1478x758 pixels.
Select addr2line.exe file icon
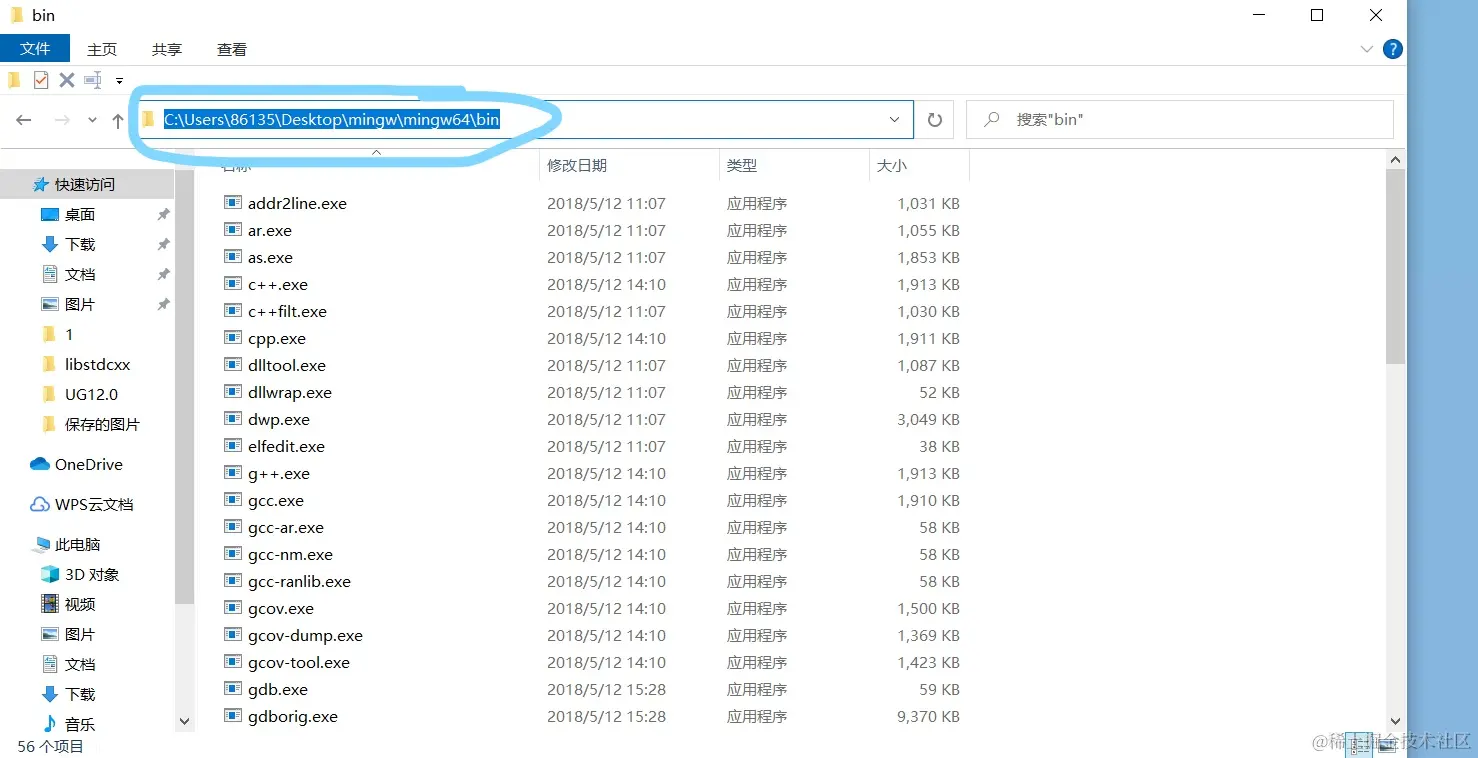coord(233,203)
